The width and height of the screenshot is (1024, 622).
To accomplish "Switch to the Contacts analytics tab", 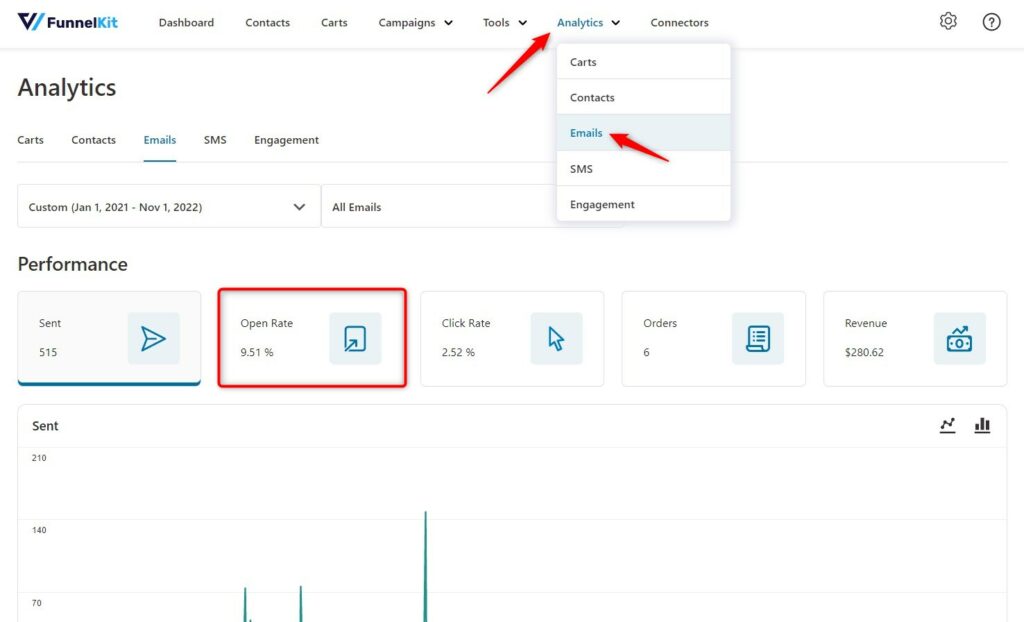I will pyautogui.click(x=93, y=140).
